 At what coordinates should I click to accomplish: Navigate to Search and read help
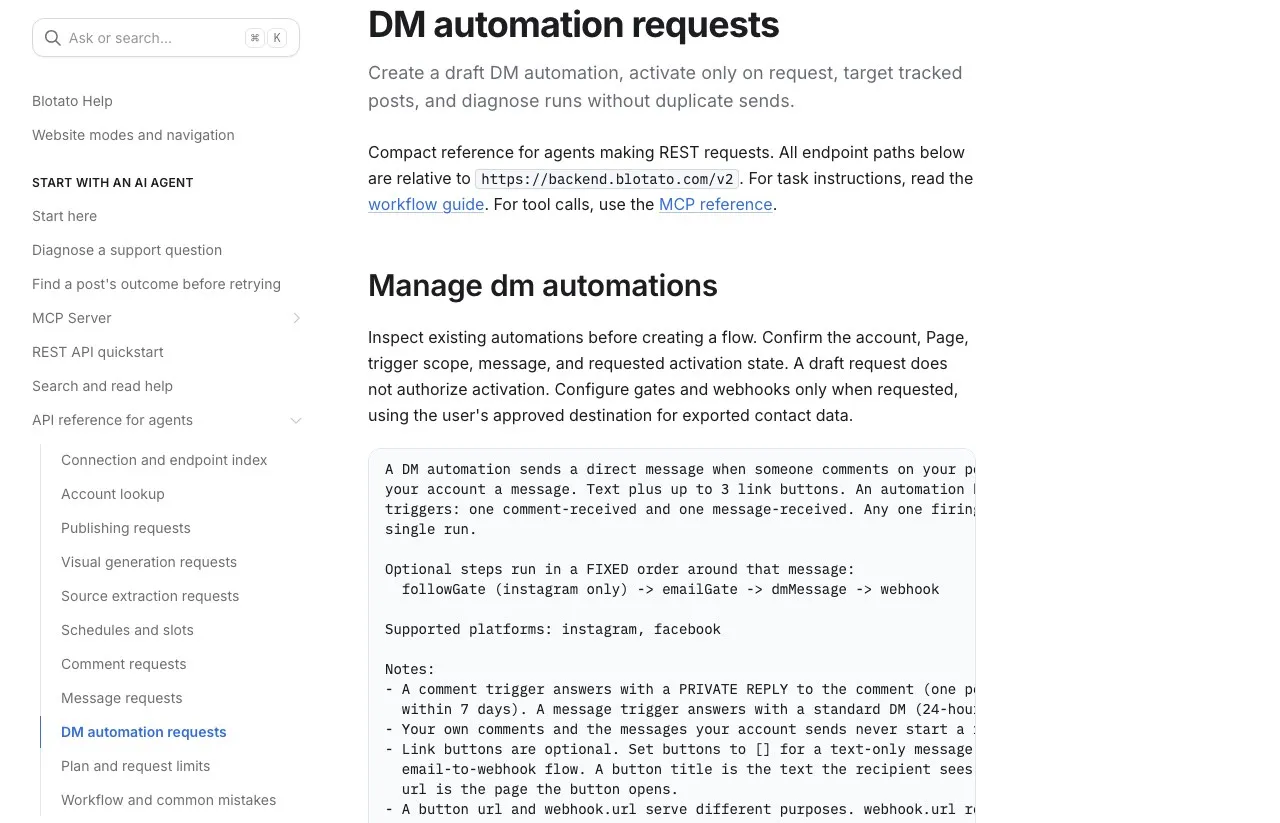[102, 386]
